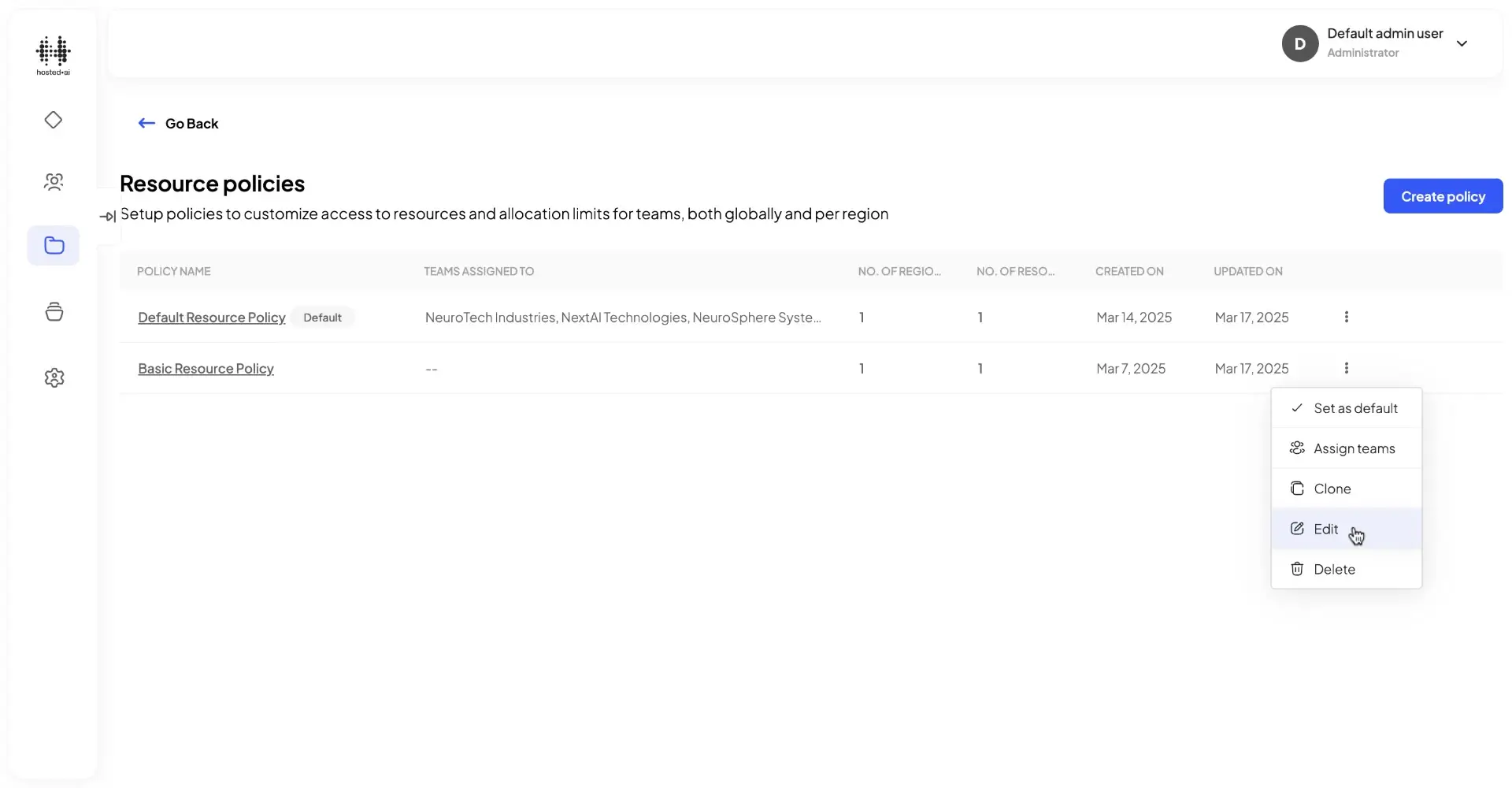Image resolution: width=1512 pixels, height=788 pixels.
Task: Click the Default badge next to the policy name
Action: [x=322, y=317]
